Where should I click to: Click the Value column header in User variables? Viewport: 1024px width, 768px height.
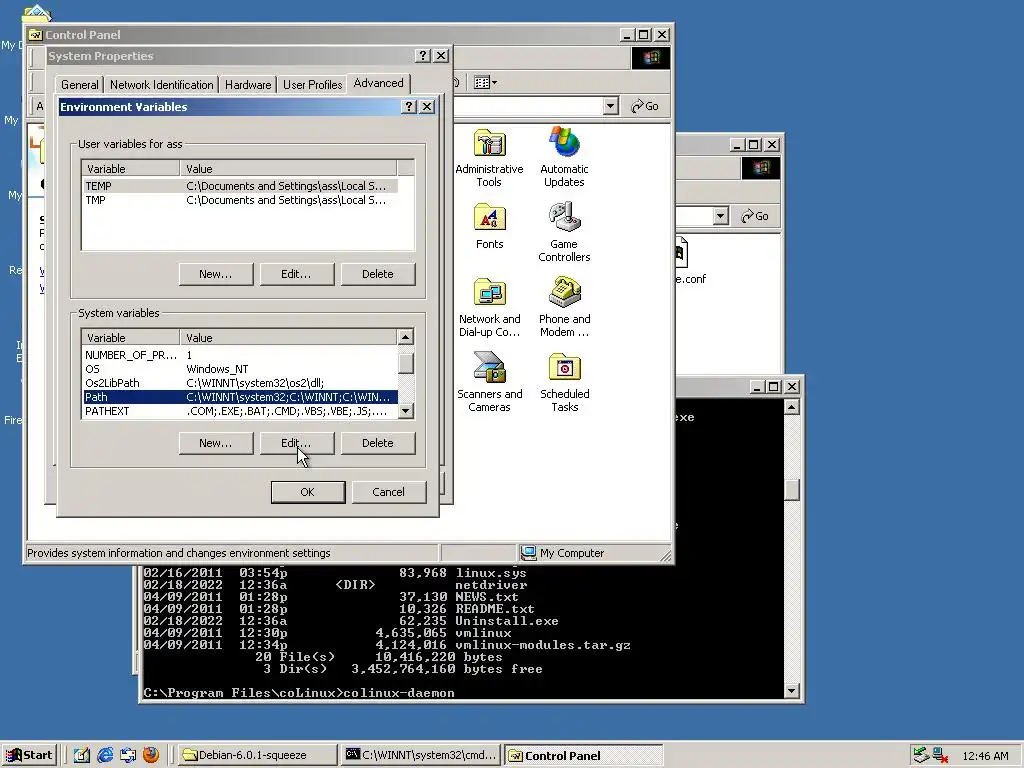(x=289, y=168)
